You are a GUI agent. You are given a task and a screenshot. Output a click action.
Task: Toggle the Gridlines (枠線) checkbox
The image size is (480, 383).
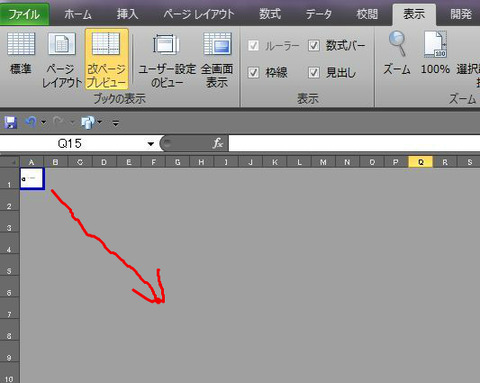pos(253,72)
